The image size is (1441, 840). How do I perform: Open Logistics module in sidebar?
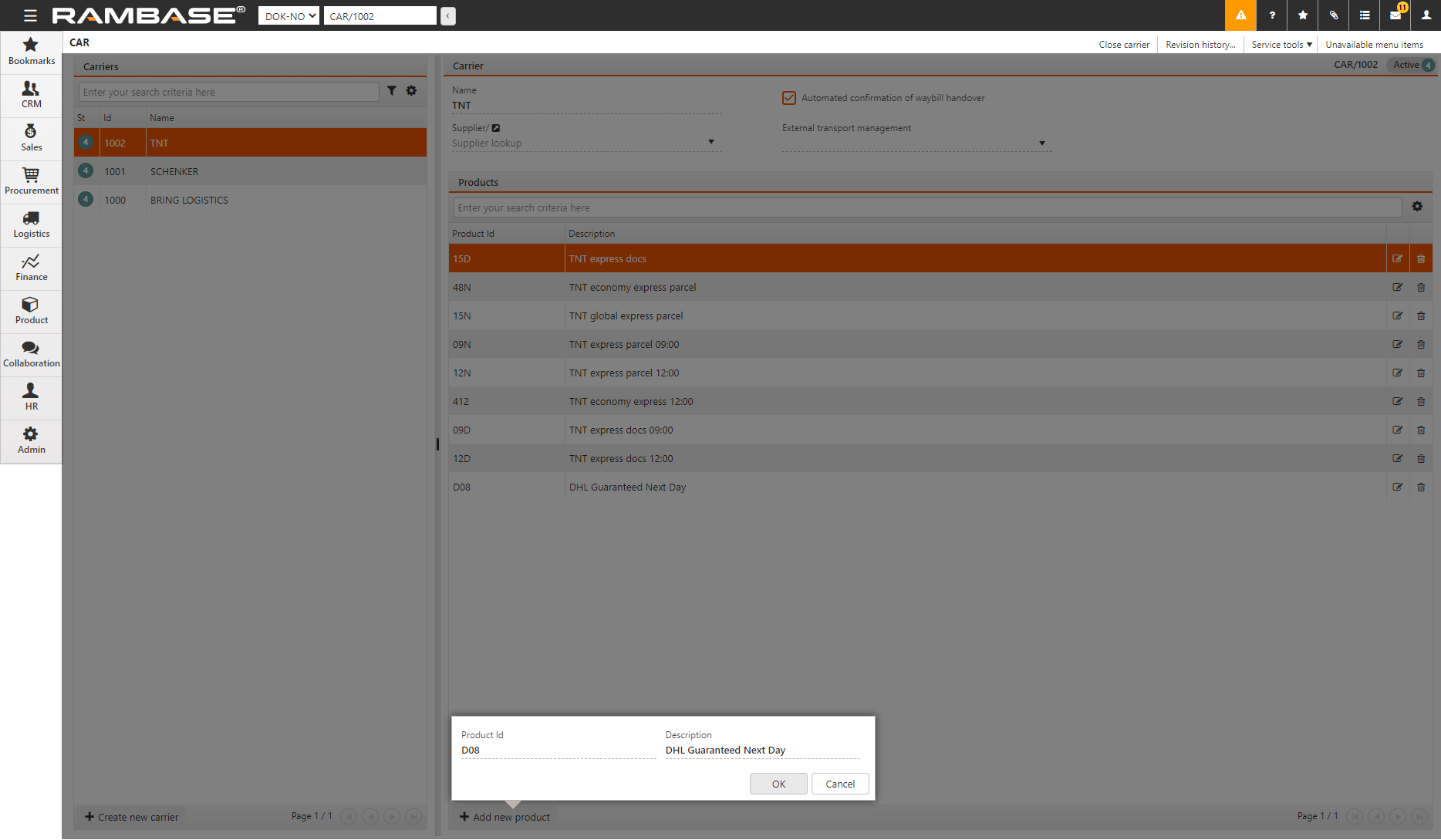pos(31,225)
